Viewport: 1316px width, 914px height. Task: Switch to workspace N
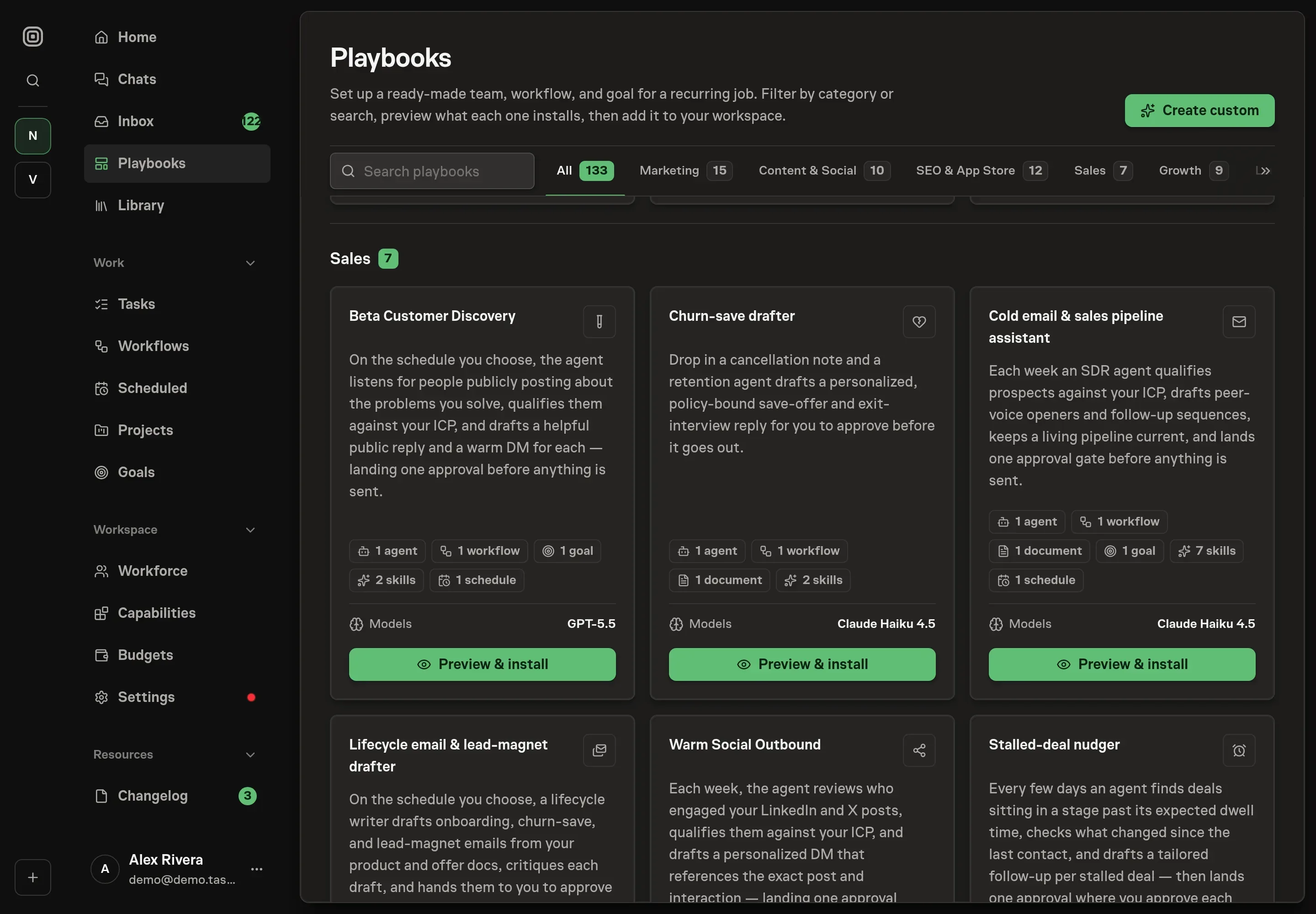32,136
